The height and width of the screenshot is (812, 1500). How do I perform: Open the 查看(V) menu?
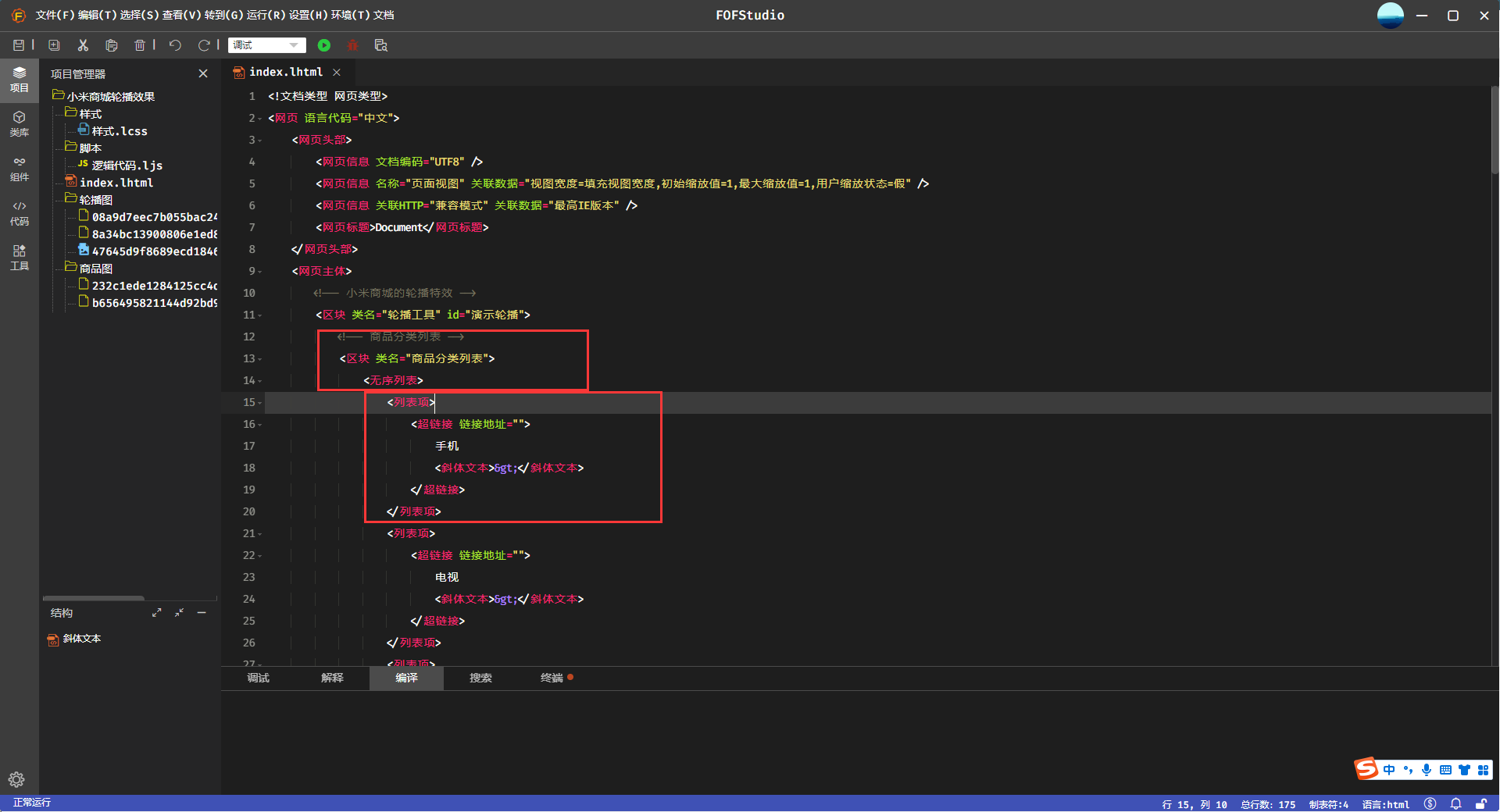pos(181,16)
